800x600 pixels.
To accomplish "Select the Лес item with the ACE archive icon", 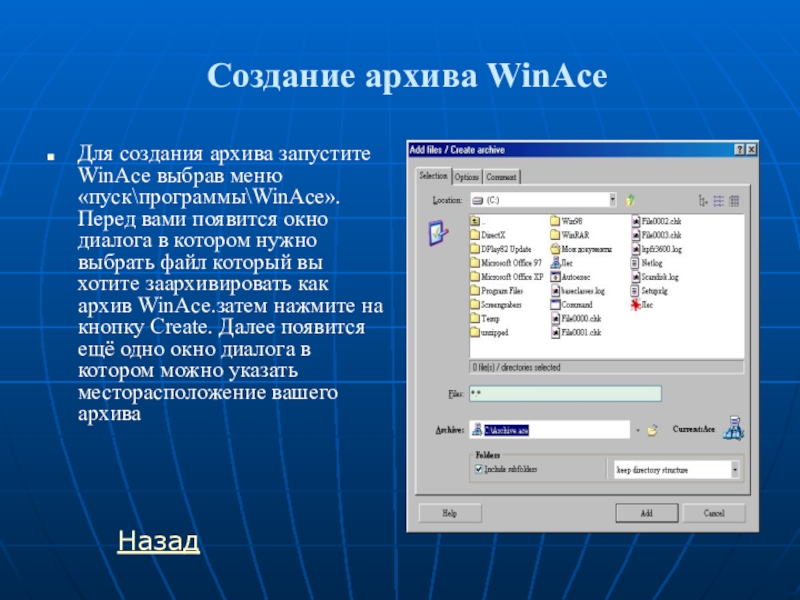I will [x=562, y=263].
